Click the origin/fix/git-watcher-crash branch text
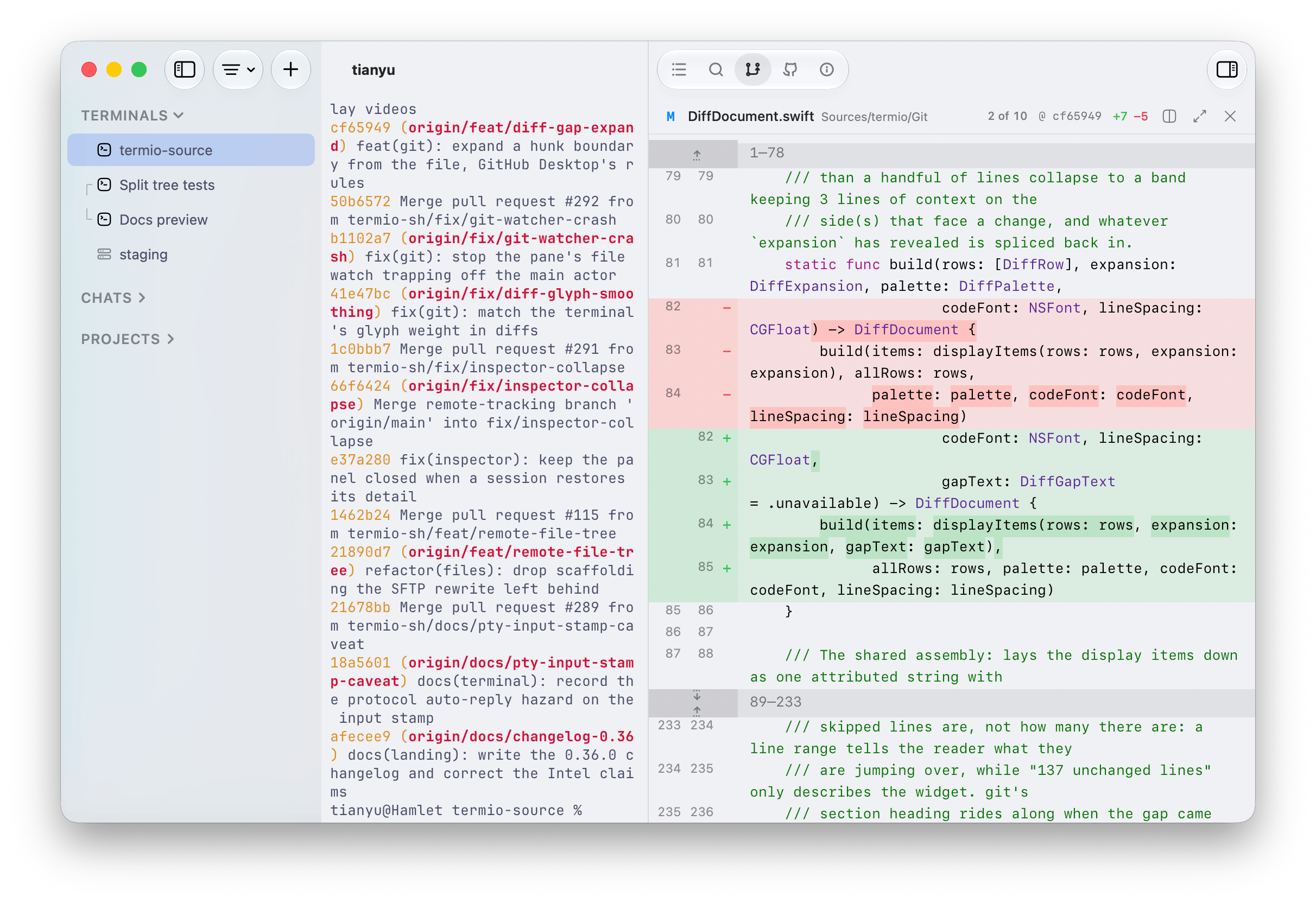Screen dimensions: 1316x903 click(x=482, y=247)
